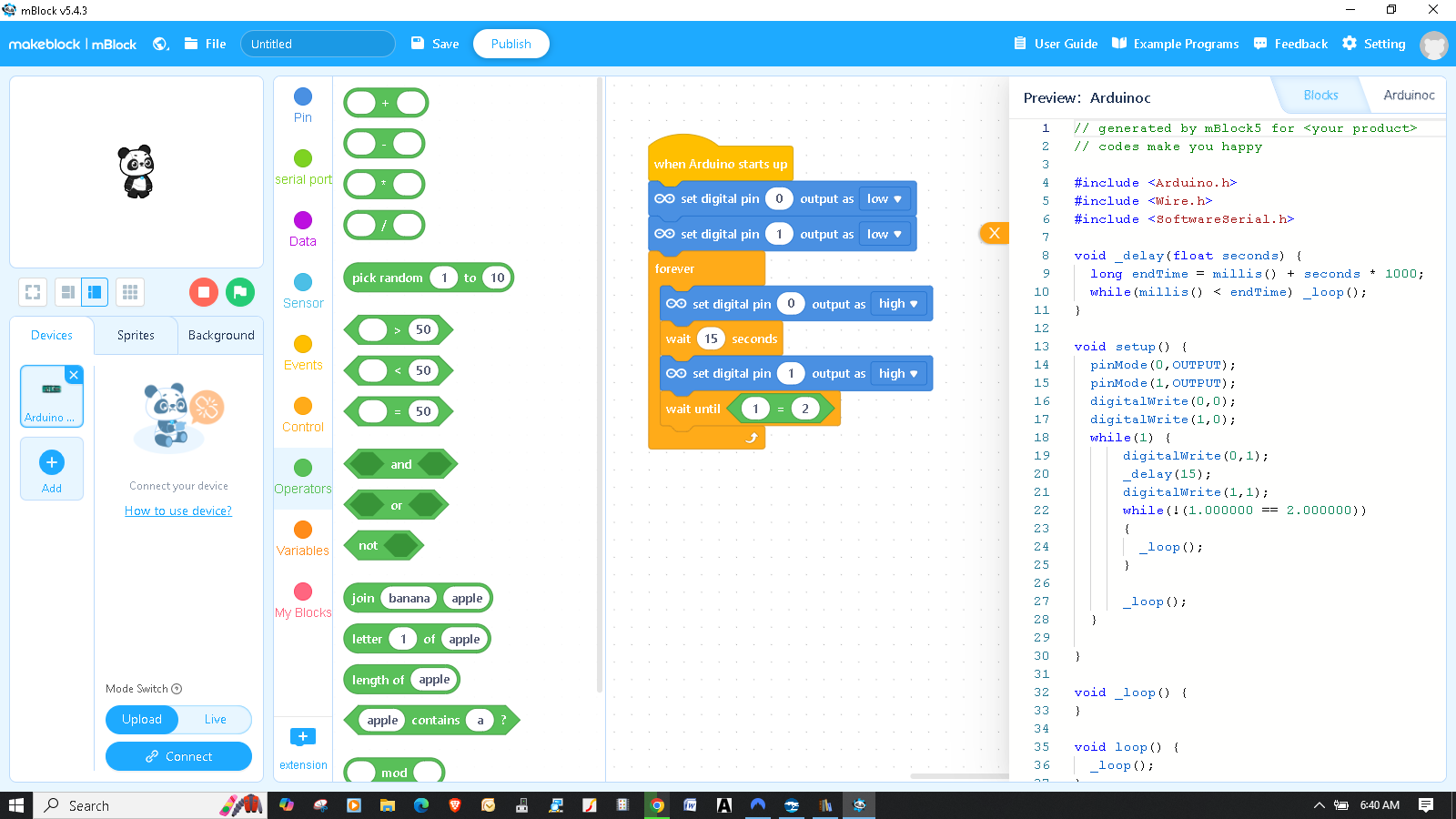Open Example Programs
This screenshot has width=1456, height=819.
click(1176, 44)
